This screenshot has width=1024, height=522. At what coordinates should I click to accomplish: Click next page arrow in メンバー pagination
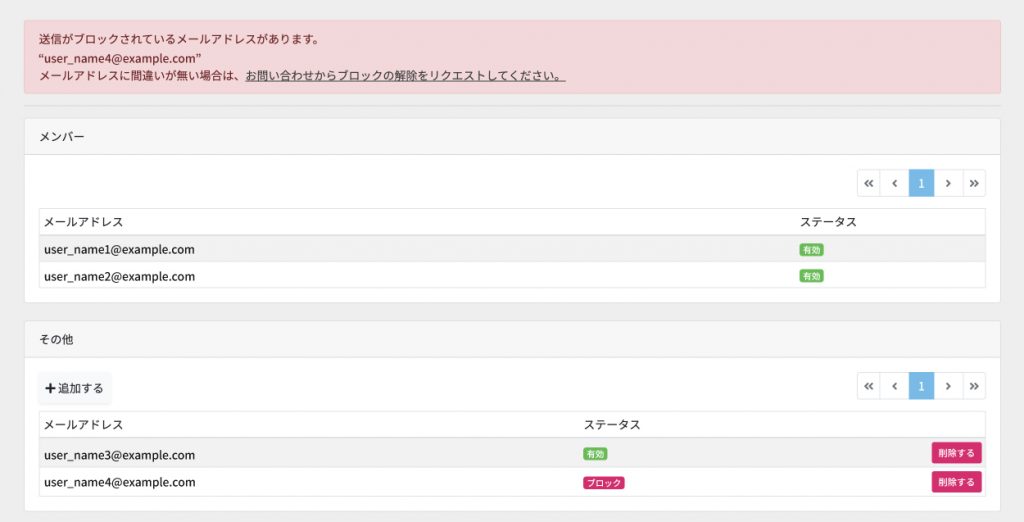[948, 183]
